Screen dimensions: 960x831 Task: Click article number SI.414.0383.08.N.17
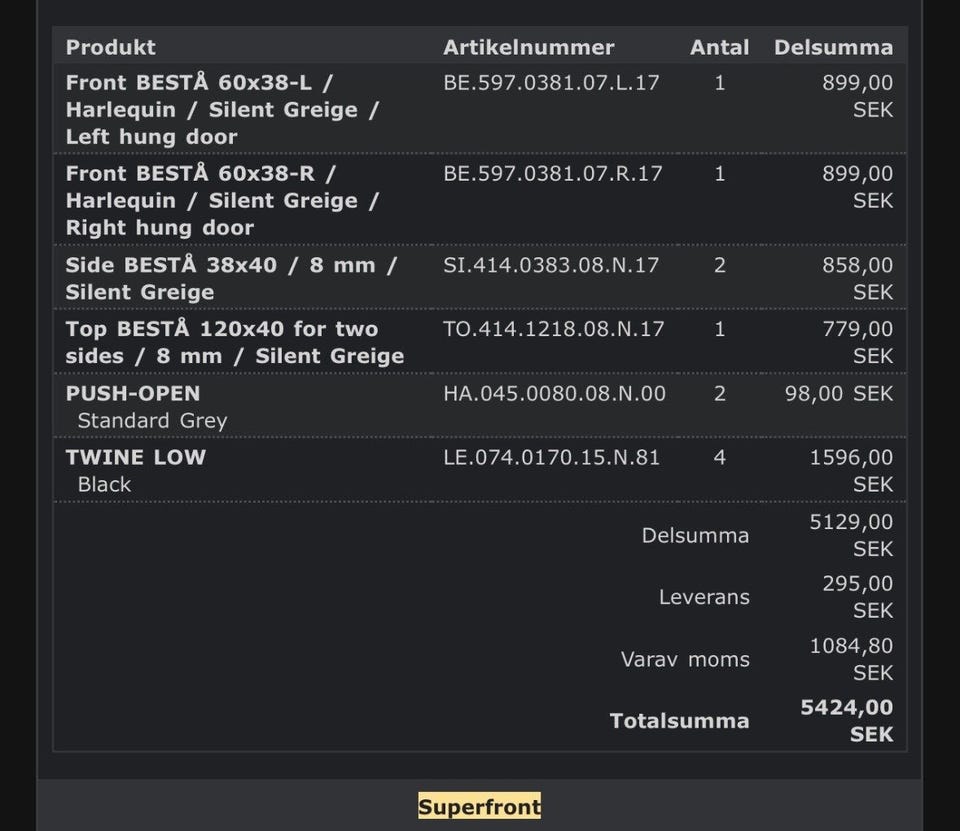click(x=551, y=265)
